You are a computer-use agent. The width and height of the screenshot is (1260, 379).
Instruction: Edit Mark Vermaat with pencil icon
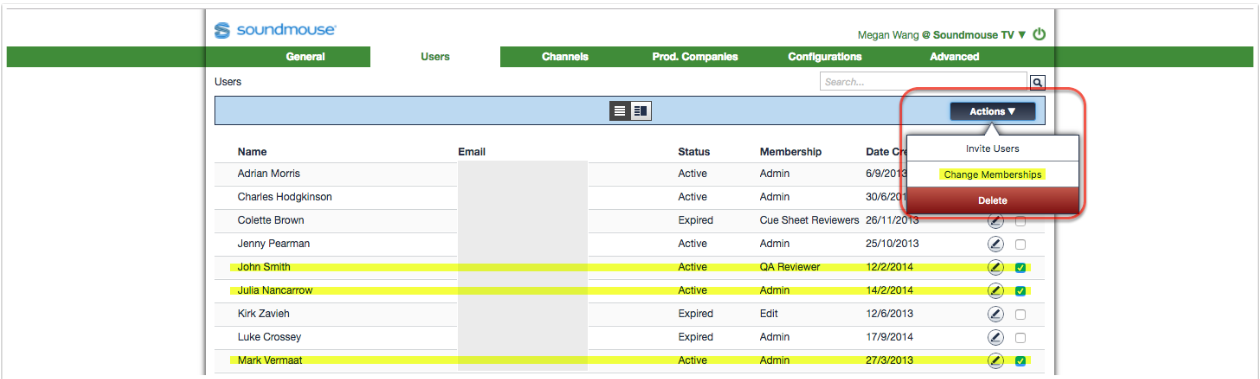pos(995,361)
